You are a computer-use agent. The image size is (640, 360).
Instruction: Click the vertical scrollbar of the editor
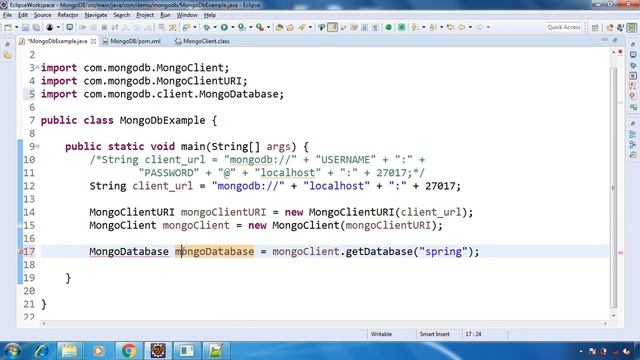(x=613, y=188)
